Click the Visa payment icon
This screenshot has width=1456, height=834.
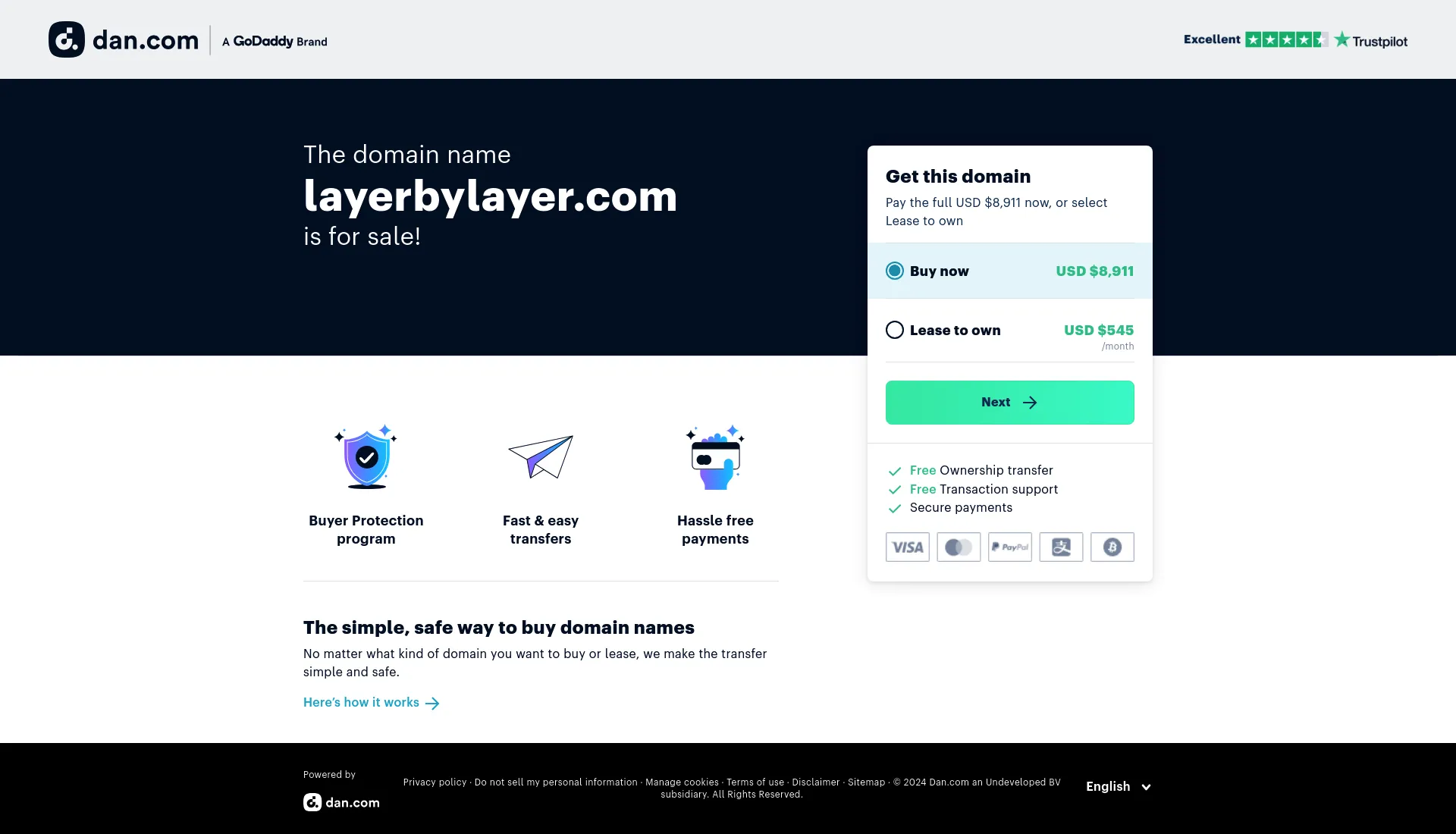pyautogui.click(x=907, y=547)
